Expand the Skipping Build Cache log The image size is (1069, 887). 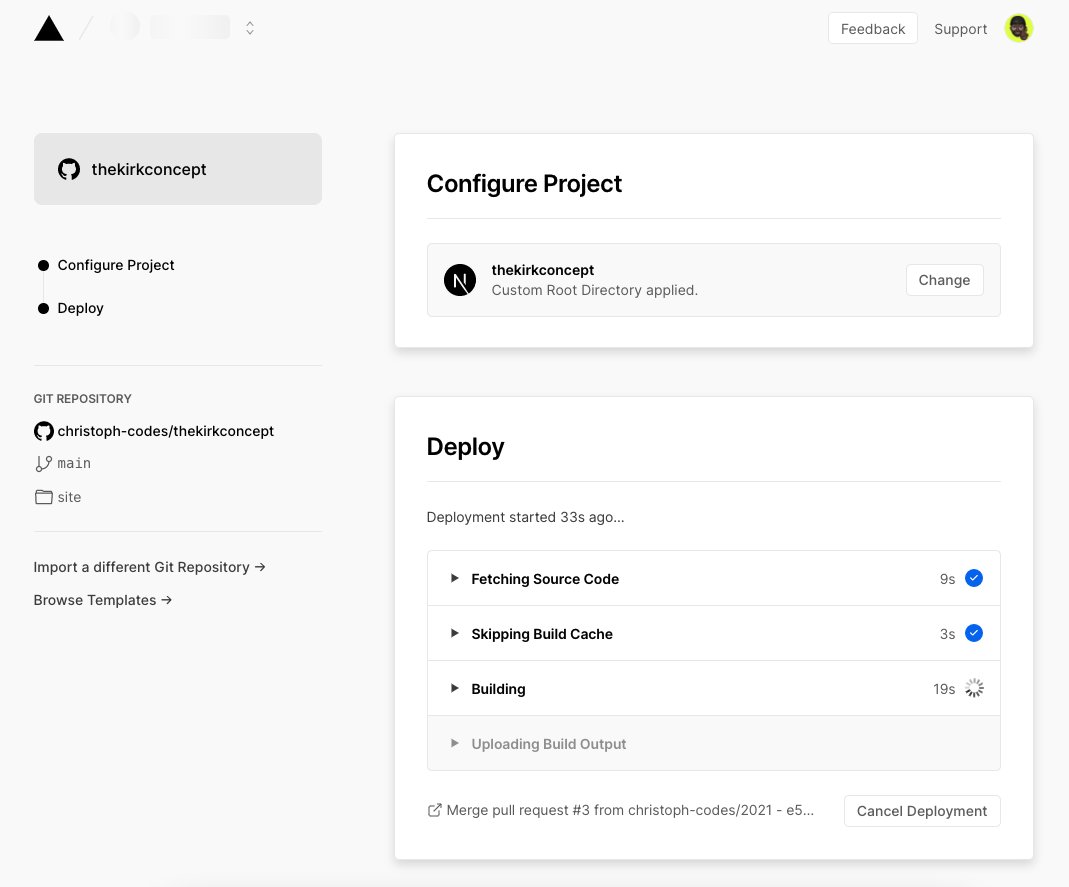coord(455,633)
